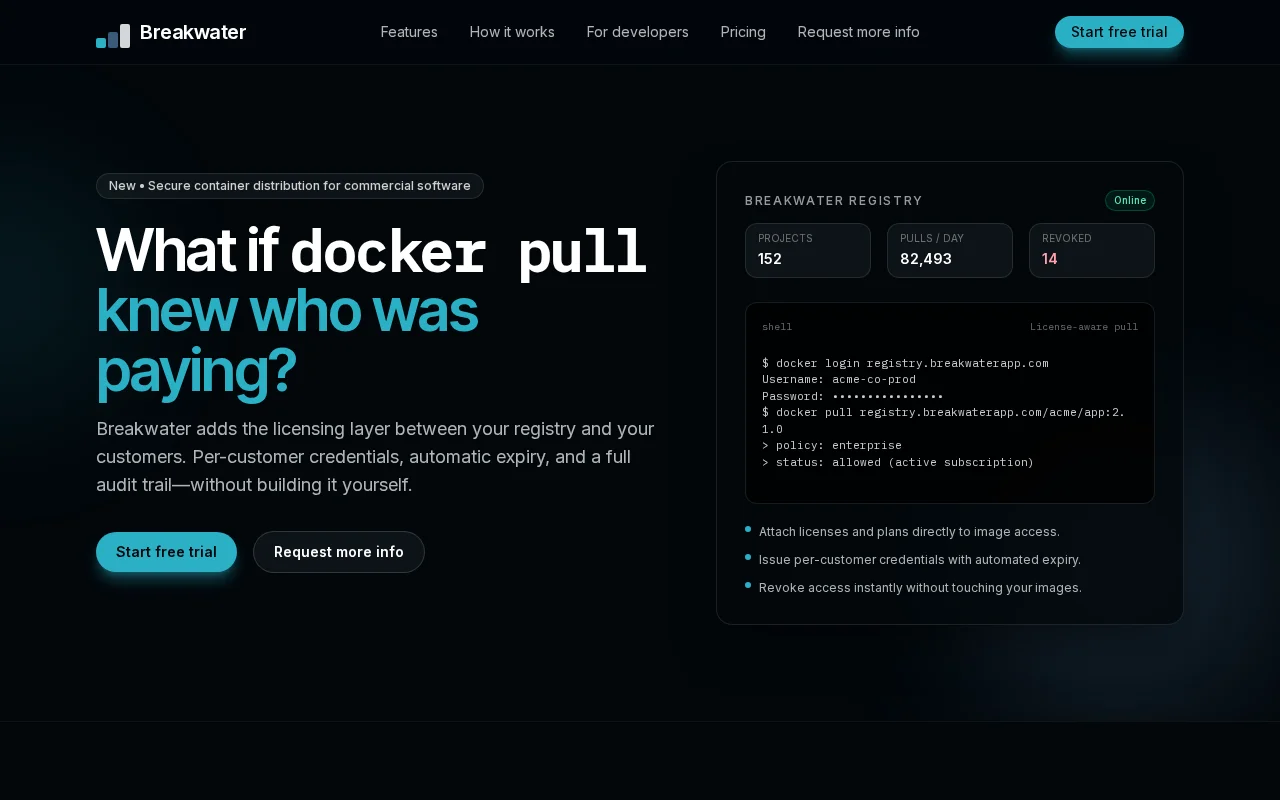
Task: Click the 'License-aware pull' label
Action: (x=1084, y=327)
